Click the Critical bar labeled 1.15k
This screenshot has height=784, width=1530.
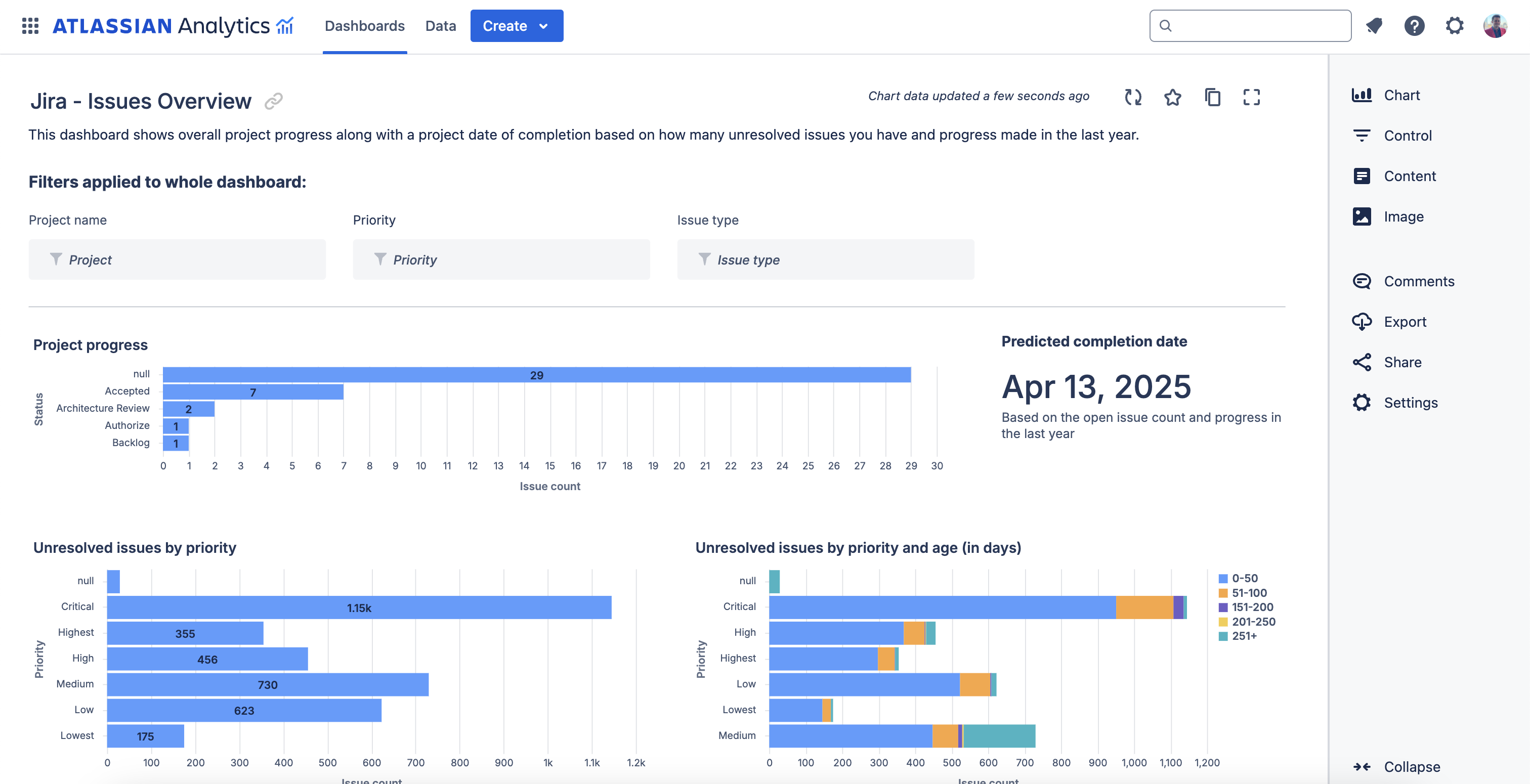point(359,607)
